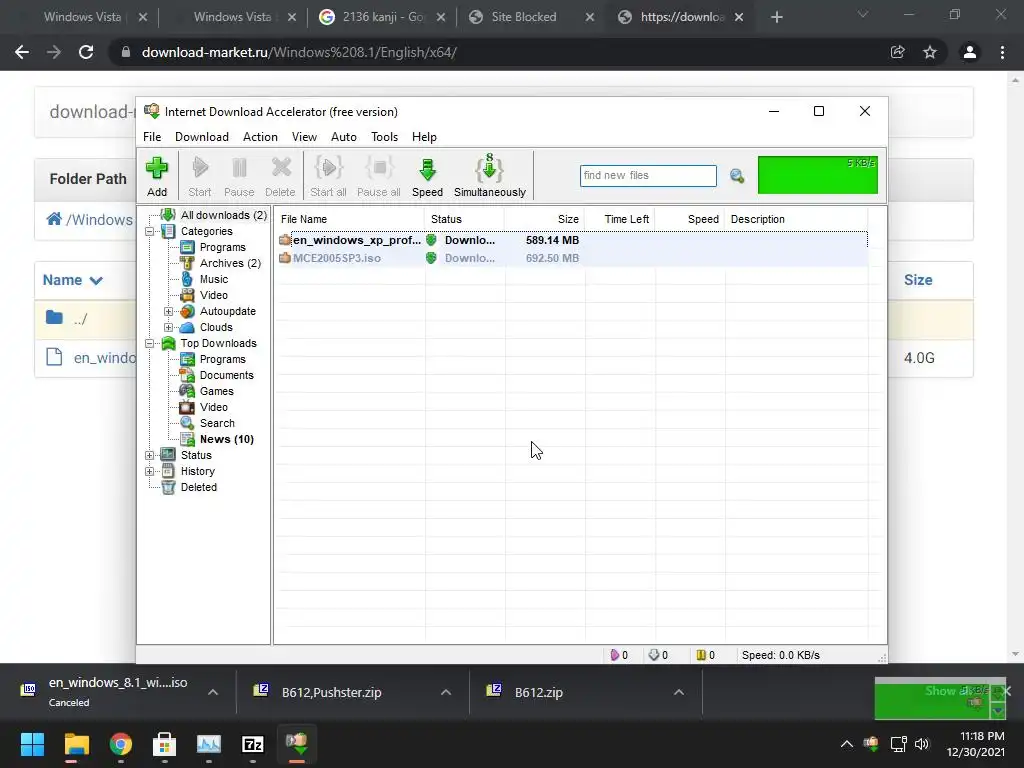Click the green speed graph panel

click(x=818, y=175)
